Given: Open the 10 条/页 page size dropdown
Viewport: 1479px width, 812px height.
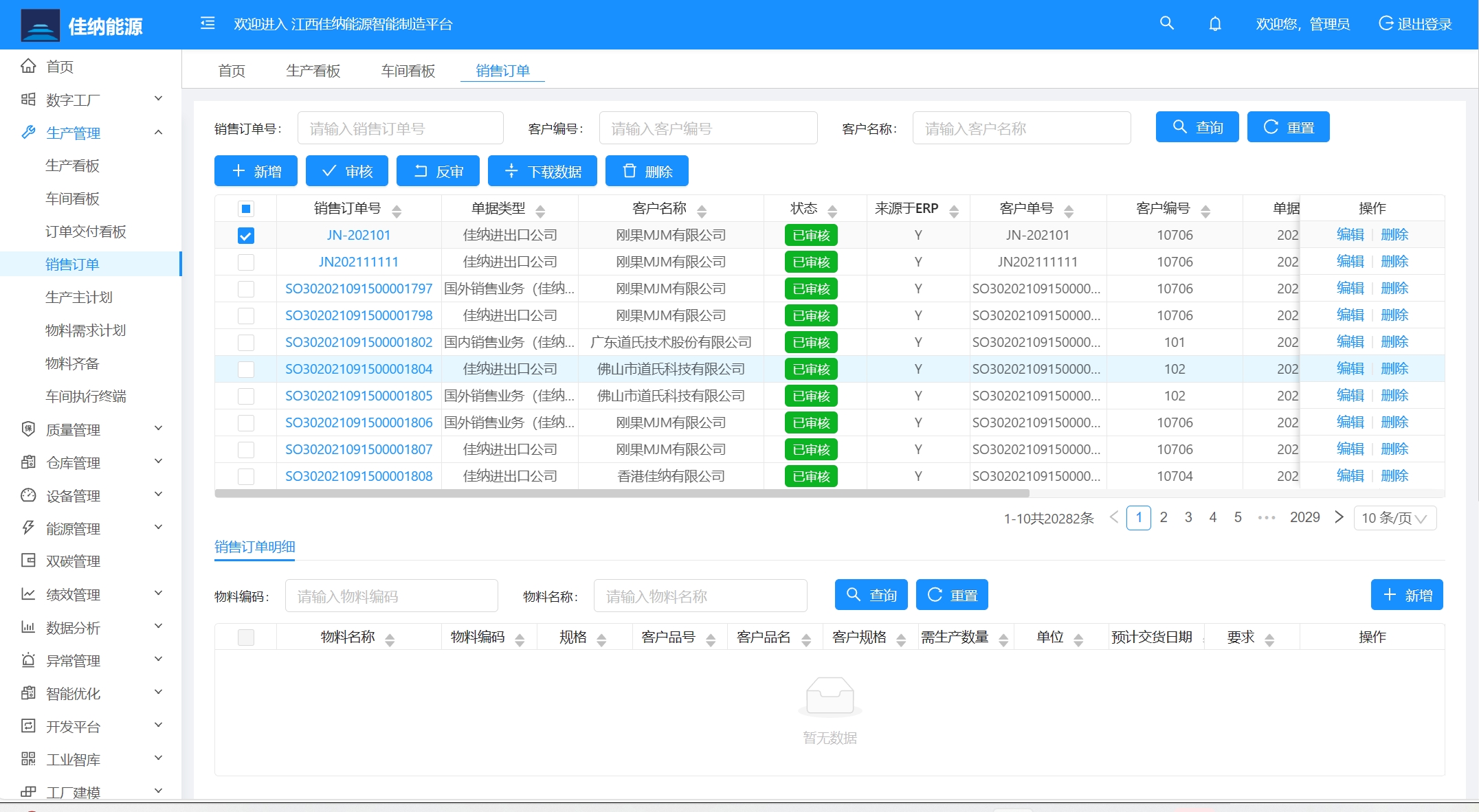Looking at the screenshot, I should coord(1394,518).
